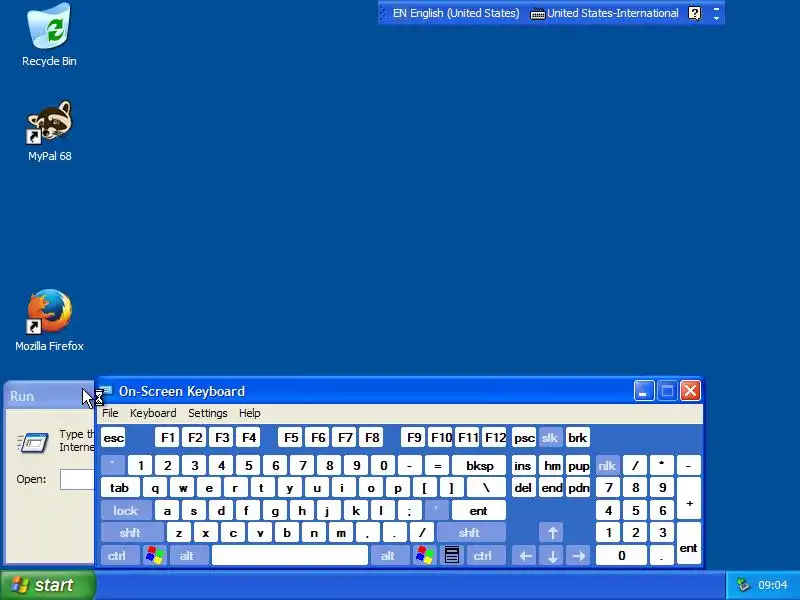Close the On-Screen Keyboard window
Image resolution: width=800 pixels, height=600 pixels.
pos(690,391)
